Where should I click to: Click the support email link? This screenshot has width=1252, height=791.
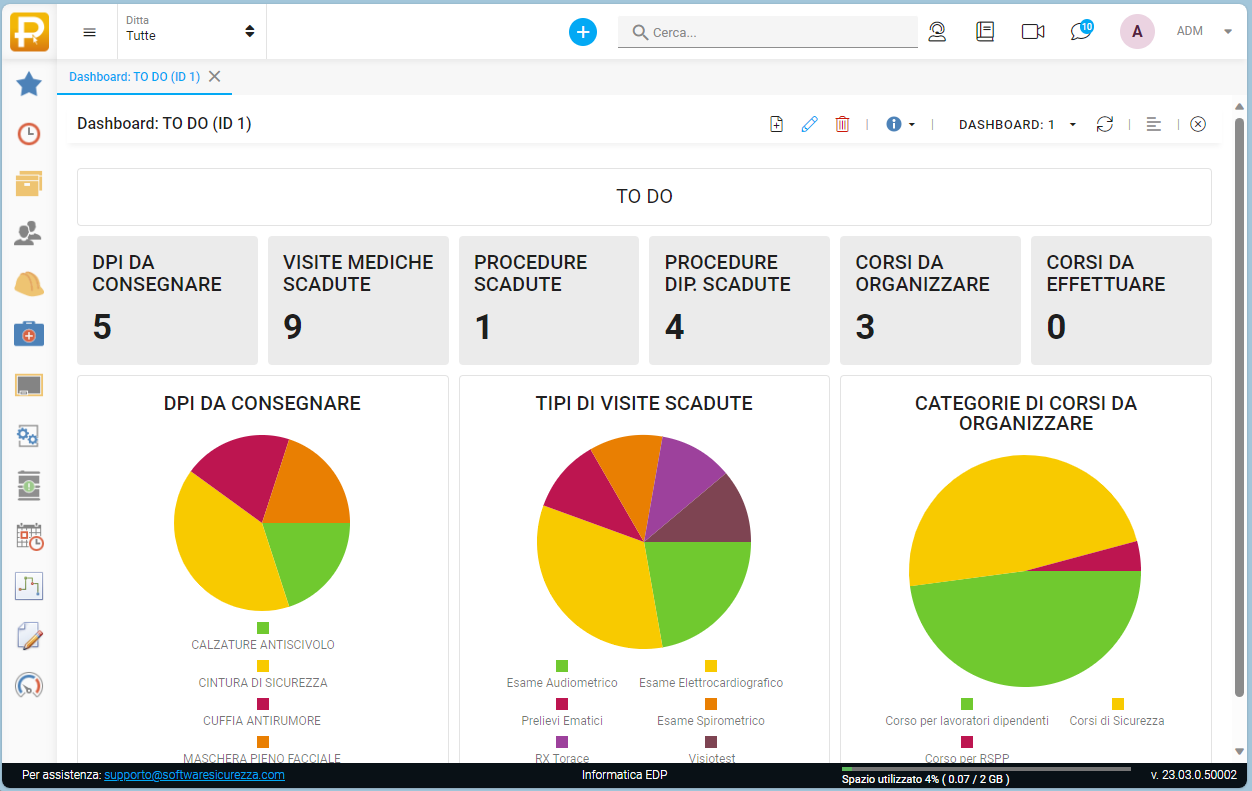(x=194, y=775)
